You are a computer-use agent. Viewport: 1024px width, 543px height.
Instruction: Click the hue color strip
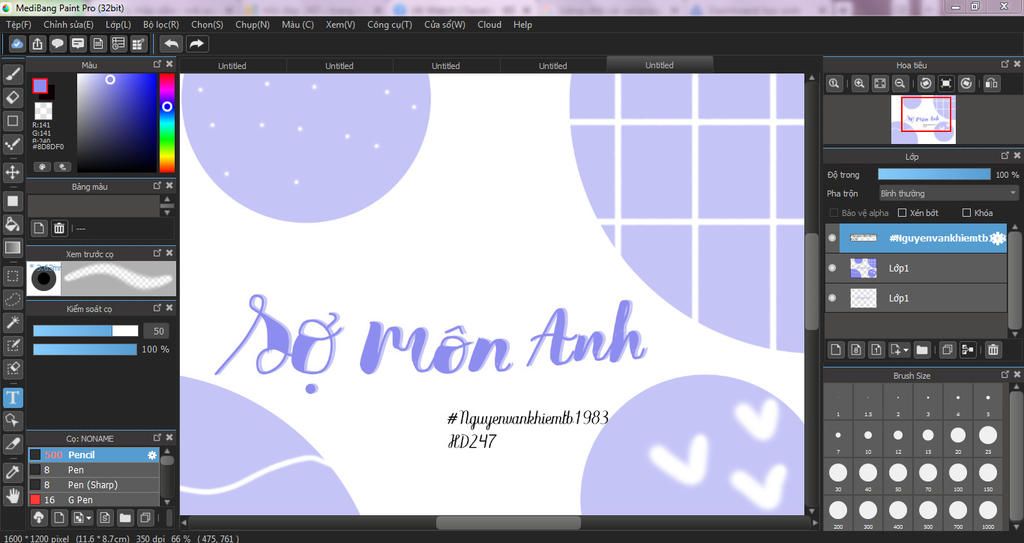[167, 123]
